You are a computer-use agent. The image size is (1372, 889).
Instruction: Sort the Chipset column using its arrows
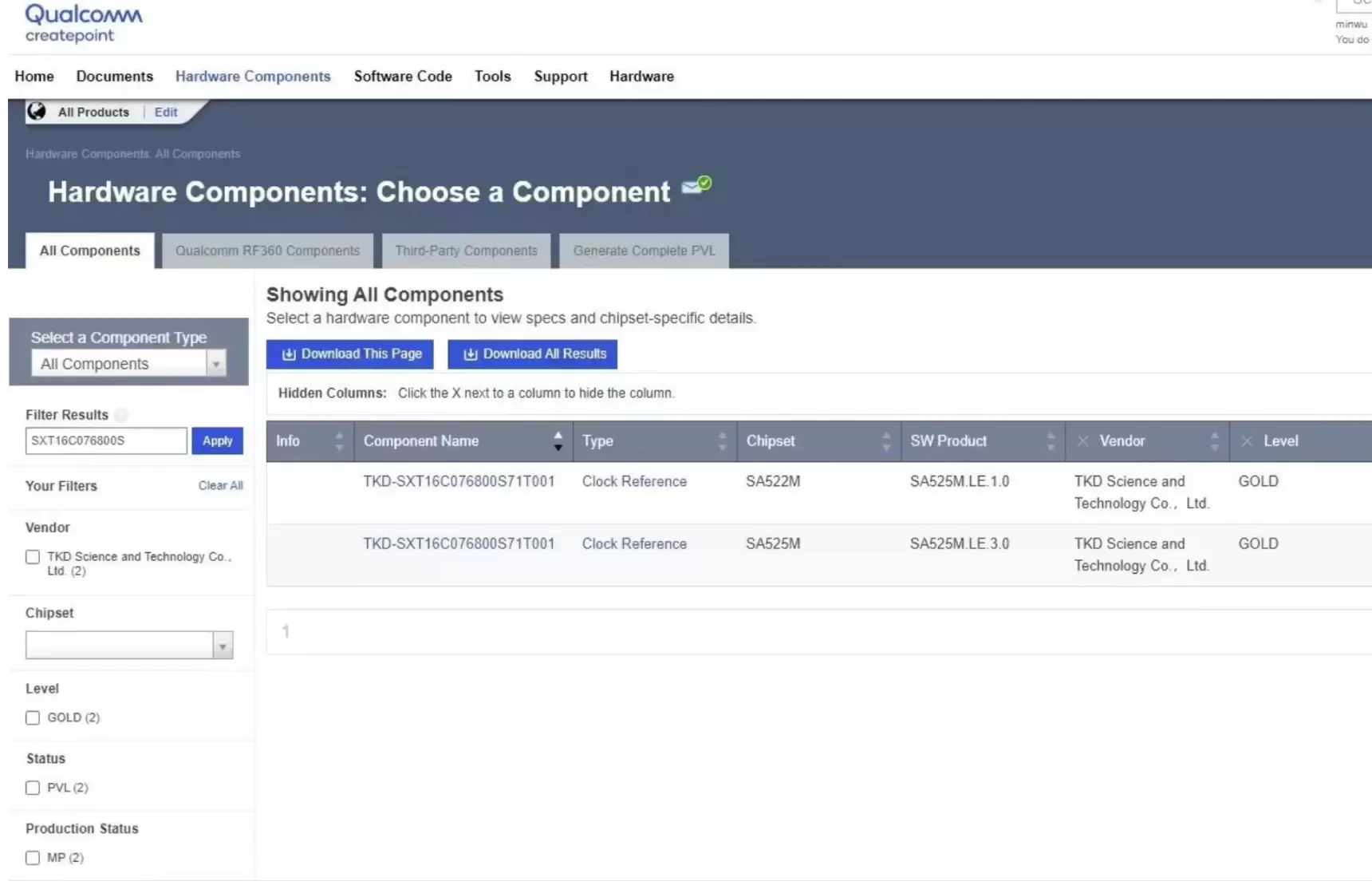pyautogui.click(x=886, y=441)
